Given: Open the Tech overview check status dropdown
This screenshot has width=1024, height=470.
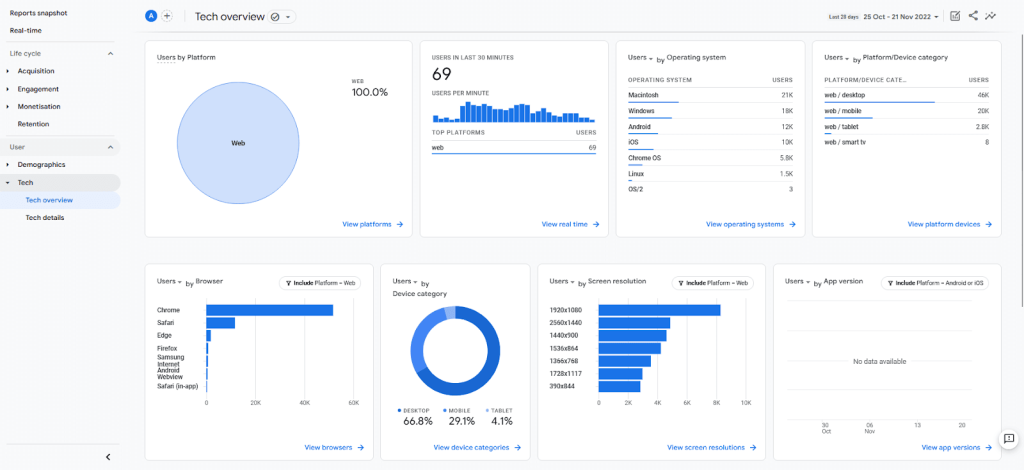Looking at the screenshot, I should [282, 17].
